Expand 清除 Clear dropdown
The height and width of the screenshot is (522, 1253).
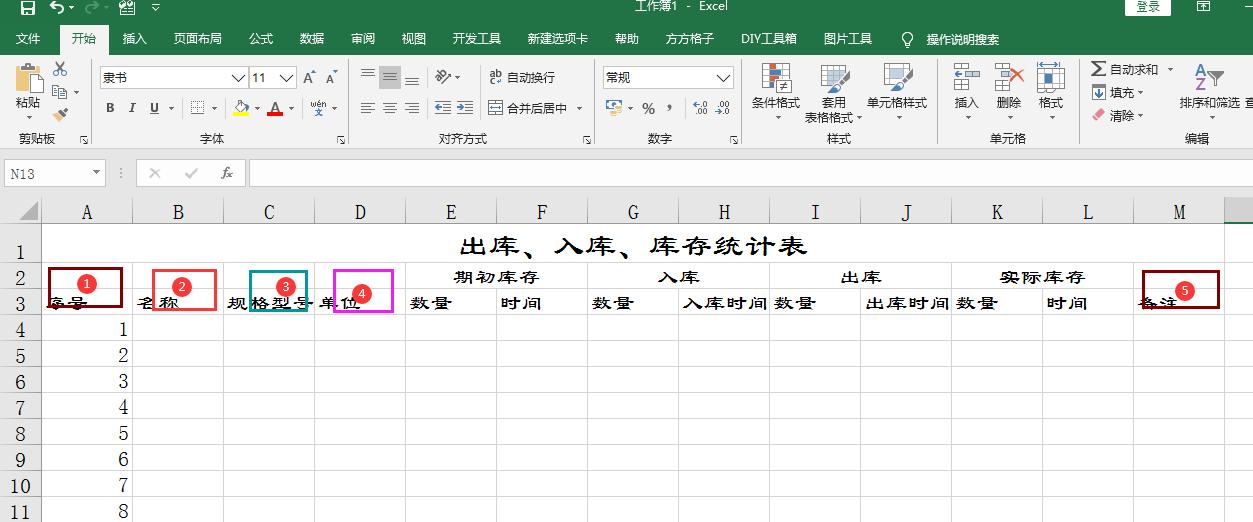point(1139,116)
